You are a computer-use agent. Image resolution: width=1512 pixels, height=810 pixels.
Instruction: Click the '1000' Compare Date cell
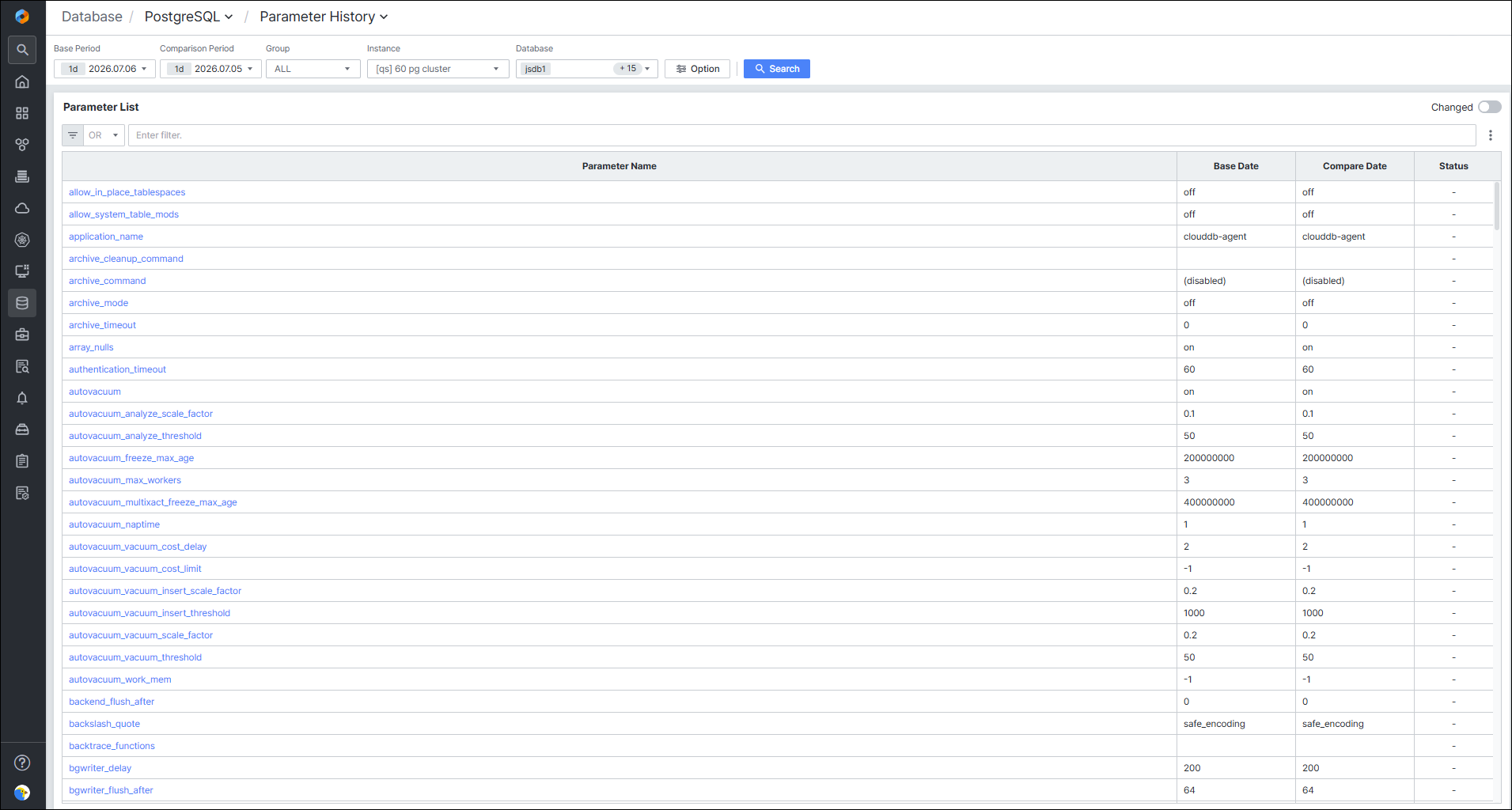pos(1355,613)
